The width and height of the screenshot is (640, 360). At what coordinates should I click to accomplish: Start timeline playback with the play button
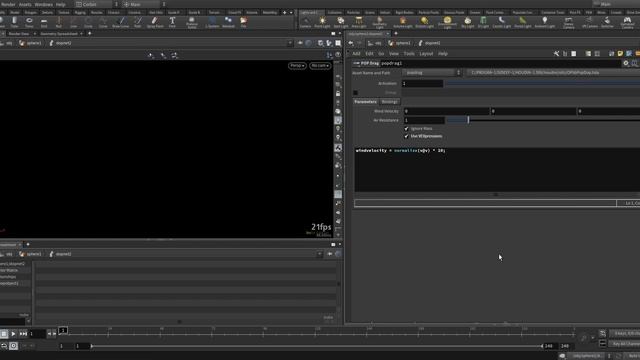point(13,334)
